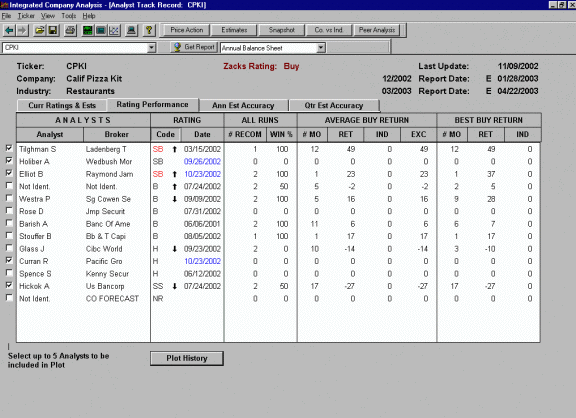
Task: Click the Plot History button
Action: pyautogui.click(x=187, y=358)
